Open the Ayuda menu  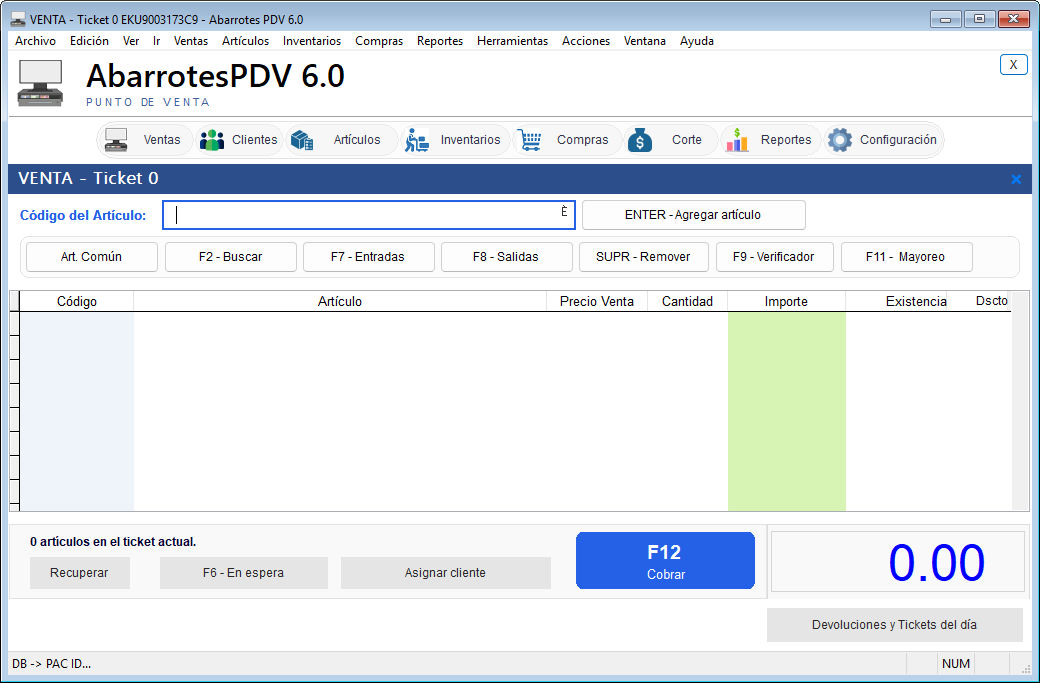tap(696, 41)
